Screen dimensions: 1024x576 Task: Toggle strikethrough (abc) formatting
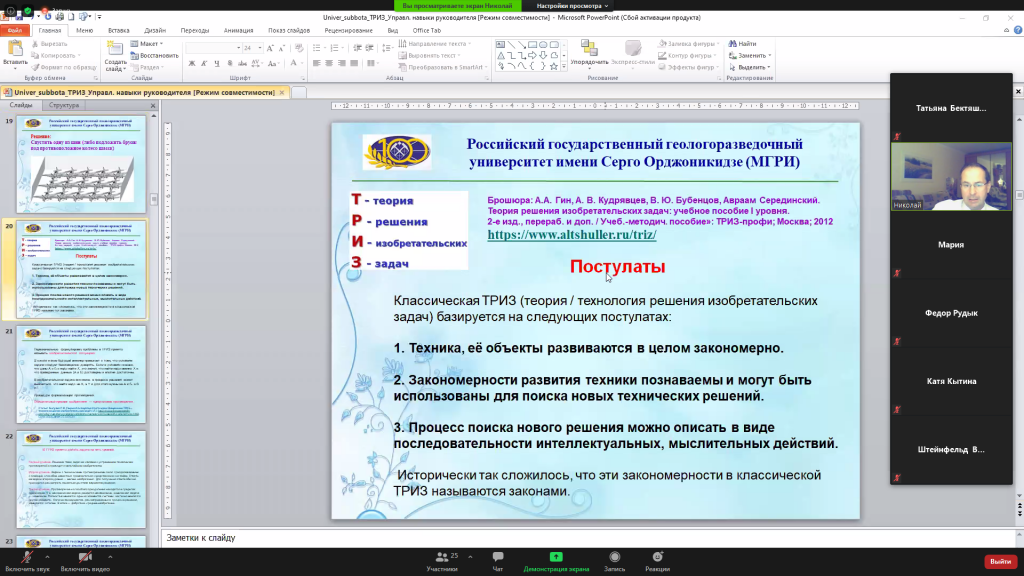pyautogui.click(x=242, y=63)
